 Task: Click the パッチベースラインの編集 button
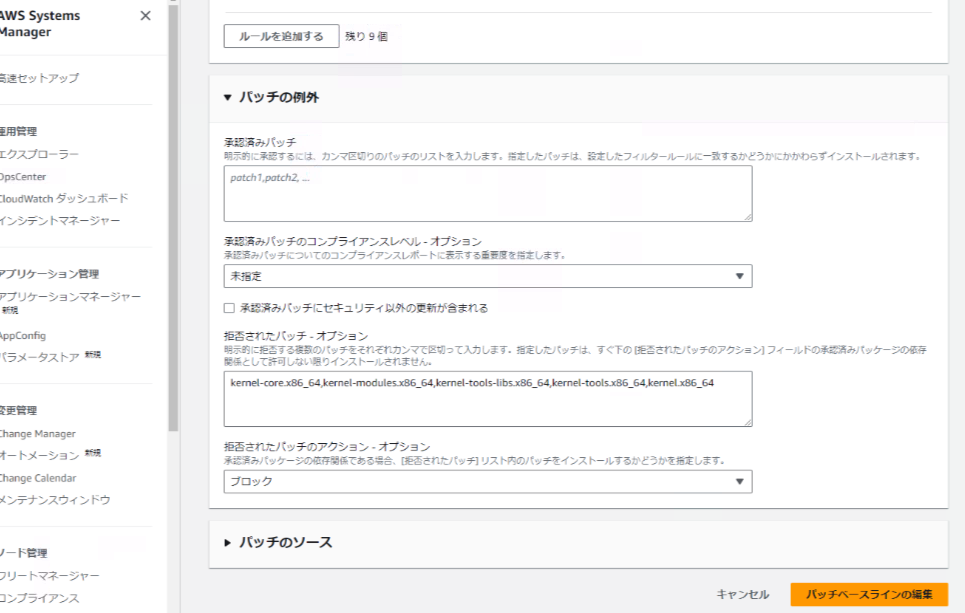(868, 594)
